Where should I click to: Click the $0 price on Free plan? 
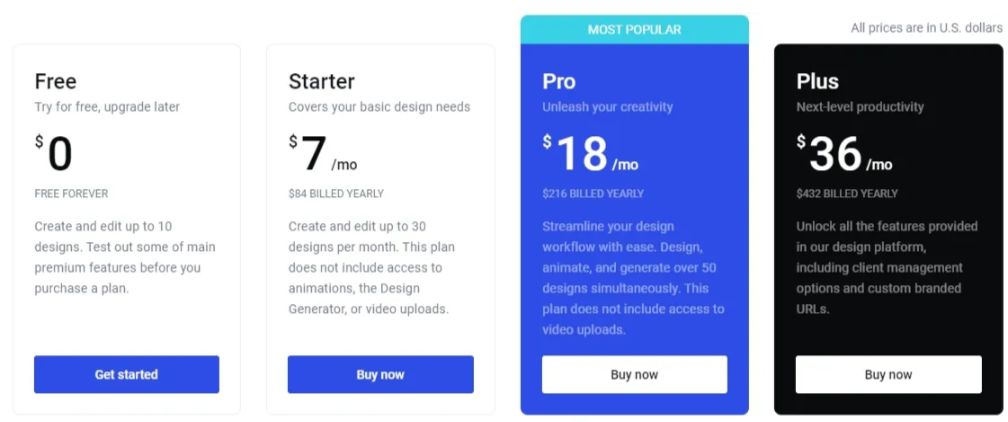55,154
